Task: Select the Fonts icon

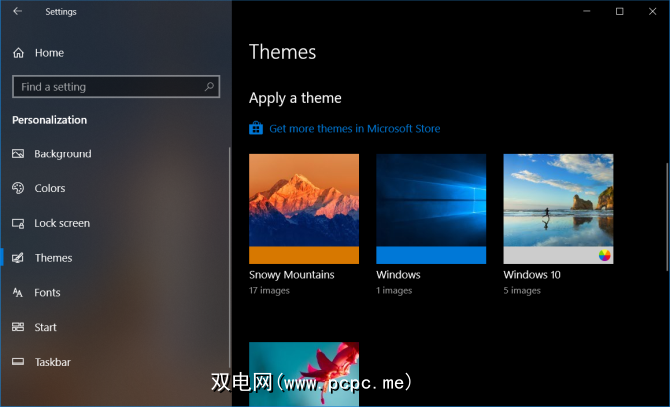Action: click(18, 293)
